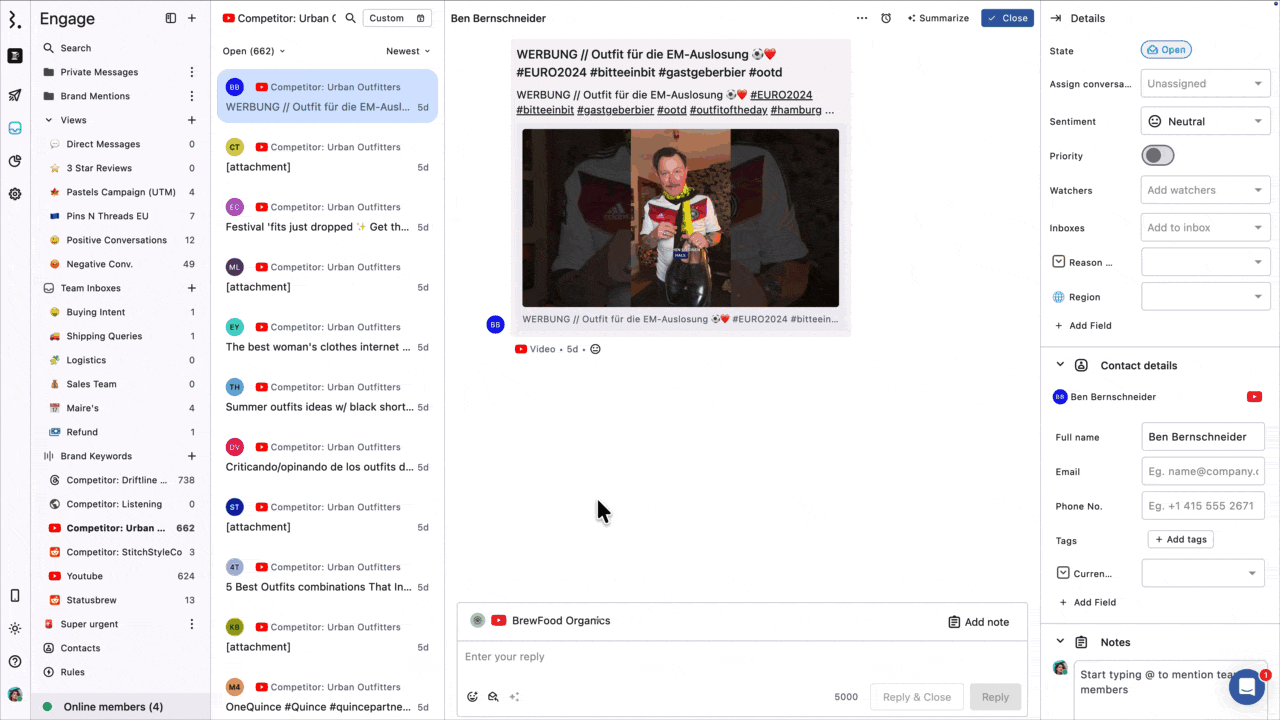
Task: Click the plus icon next to Engage
Action: click(192, 18)
